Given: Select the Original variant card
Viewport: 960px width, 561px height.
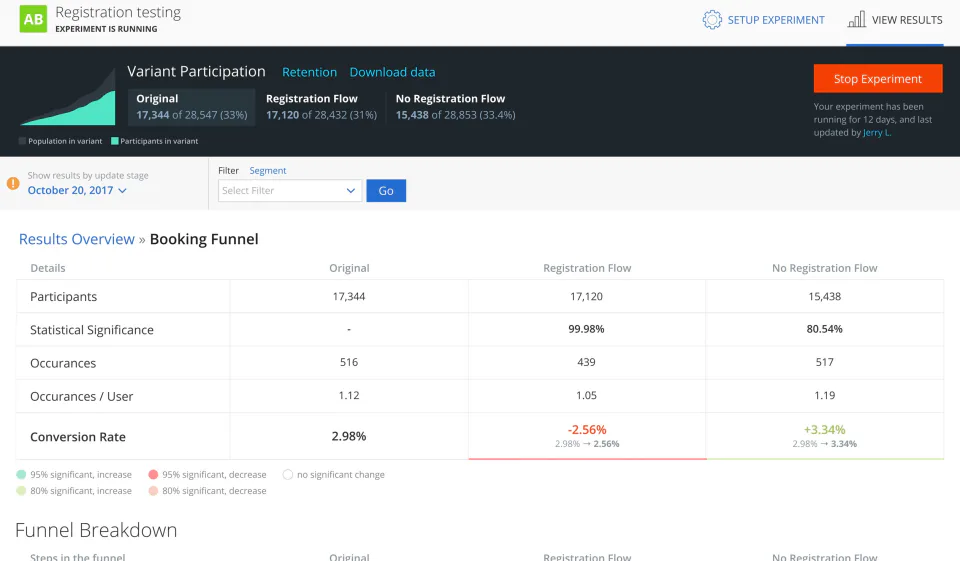Looking at the screenshot, I should point(192,107).
